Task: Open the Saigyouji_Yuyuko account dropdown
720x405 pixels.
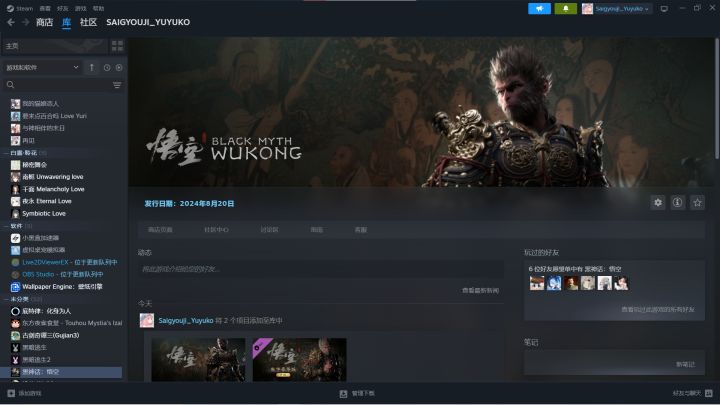Action: tap(617, 8)
